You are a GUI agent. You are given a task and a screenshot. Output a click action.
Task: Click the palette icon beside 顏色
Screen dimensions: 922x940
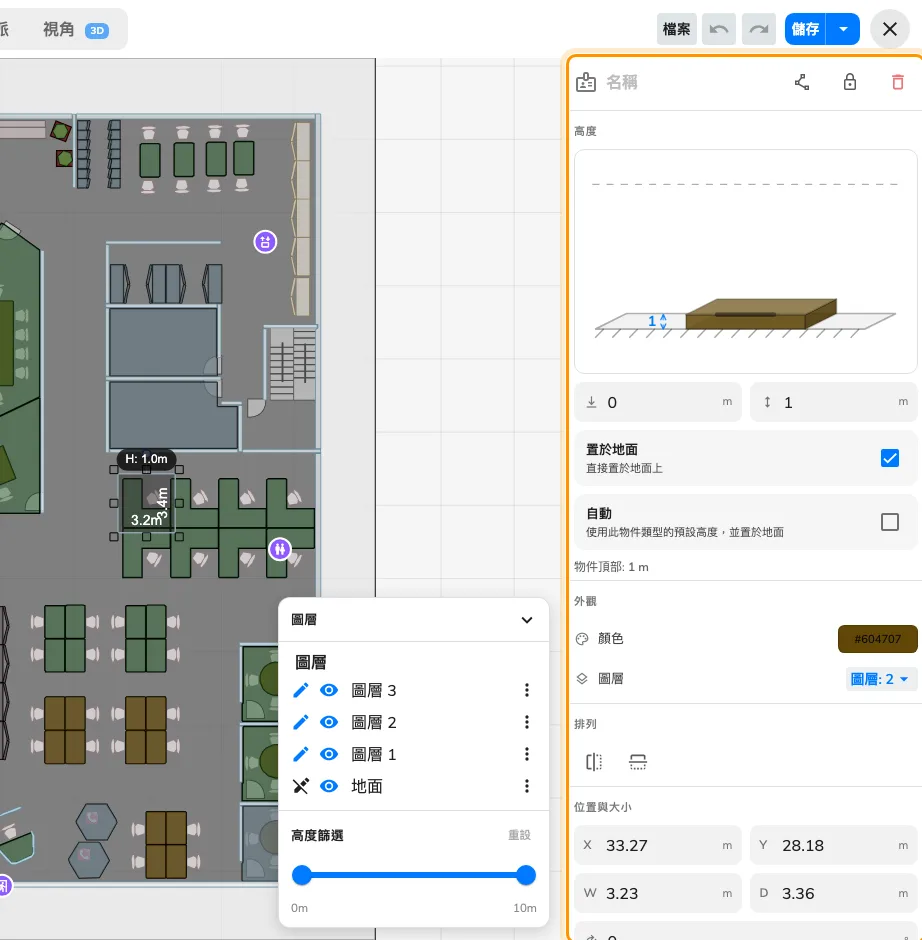pos(582,638)
